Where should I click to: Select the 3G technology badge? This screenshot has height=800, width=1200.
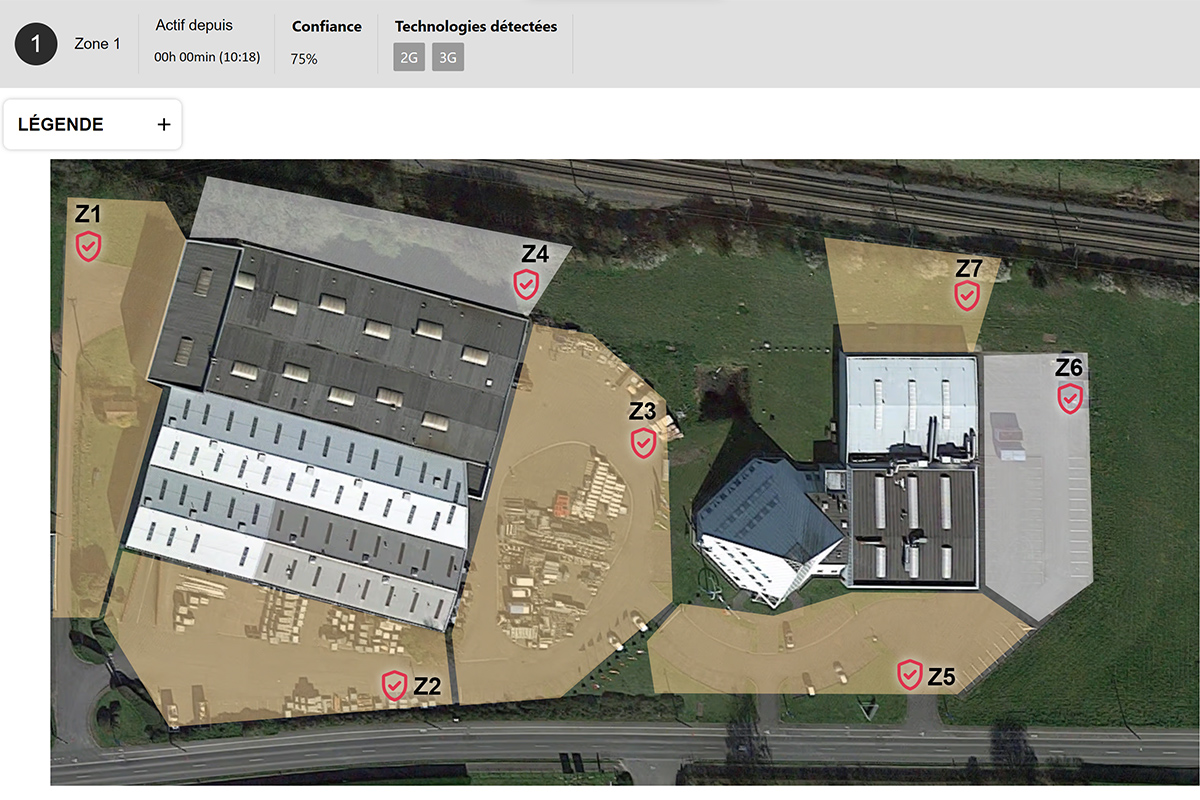pos(448,58)
